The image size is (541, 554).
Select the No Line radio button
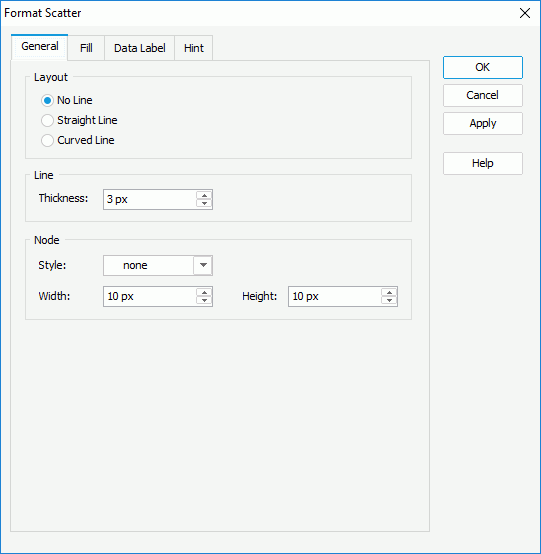tap(47, 100)
